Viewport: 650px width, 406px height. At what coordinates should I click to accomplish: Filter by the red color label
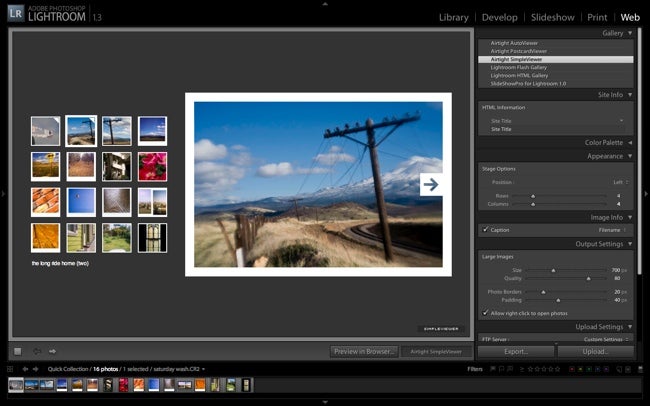click(x=572, y=369)
